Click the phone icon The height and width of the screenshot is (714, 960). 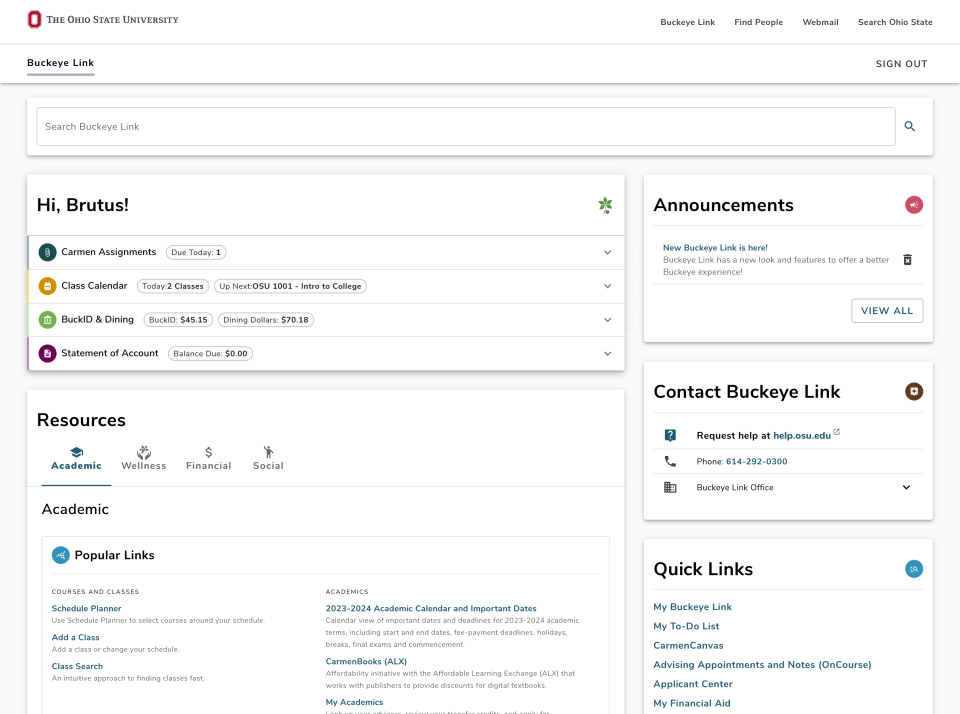(x=670, y=462)
